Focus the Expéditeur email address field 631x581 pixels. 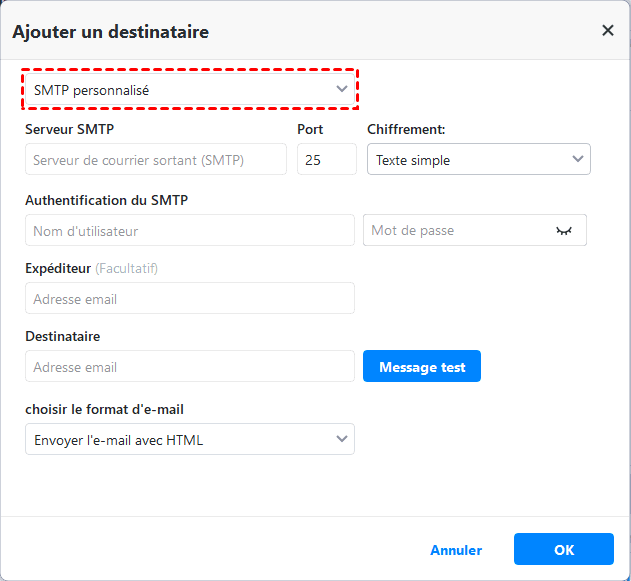(189, 299)
